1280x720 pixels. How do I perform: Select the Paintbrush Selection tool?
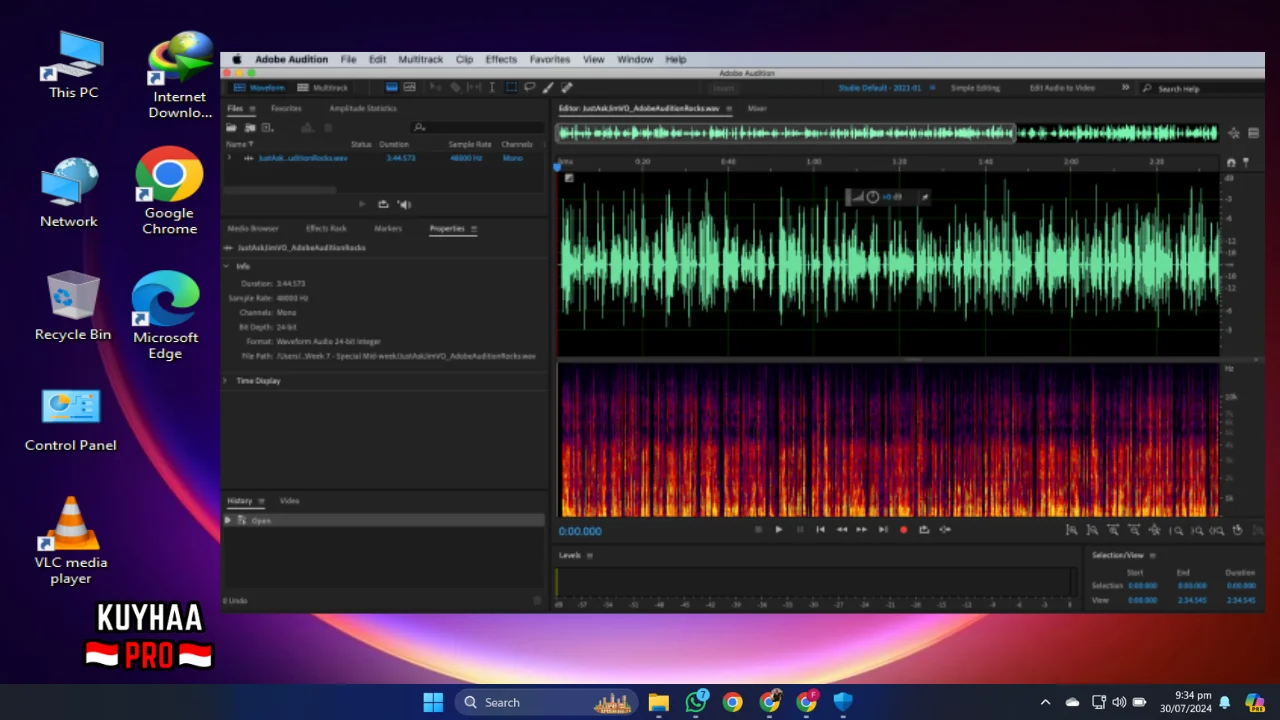tap(548, 88)
